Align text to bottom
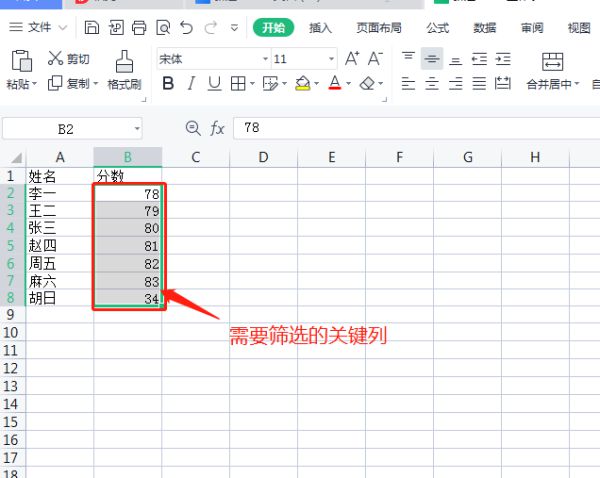600x478 pixels. [x=455, y=59]
